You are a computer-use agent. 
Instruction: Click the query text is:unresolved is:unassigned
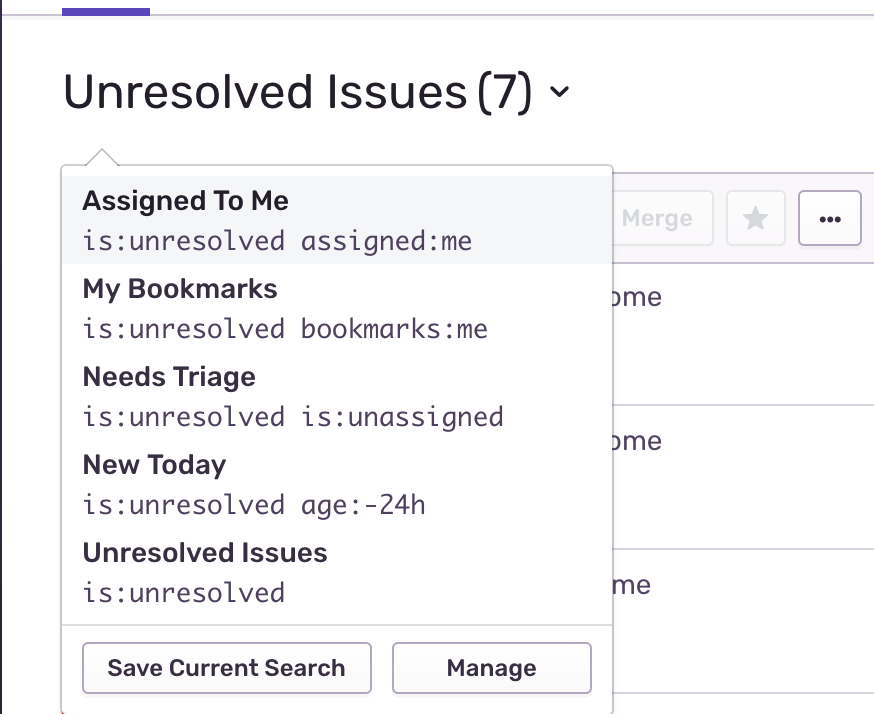[293, 417]
